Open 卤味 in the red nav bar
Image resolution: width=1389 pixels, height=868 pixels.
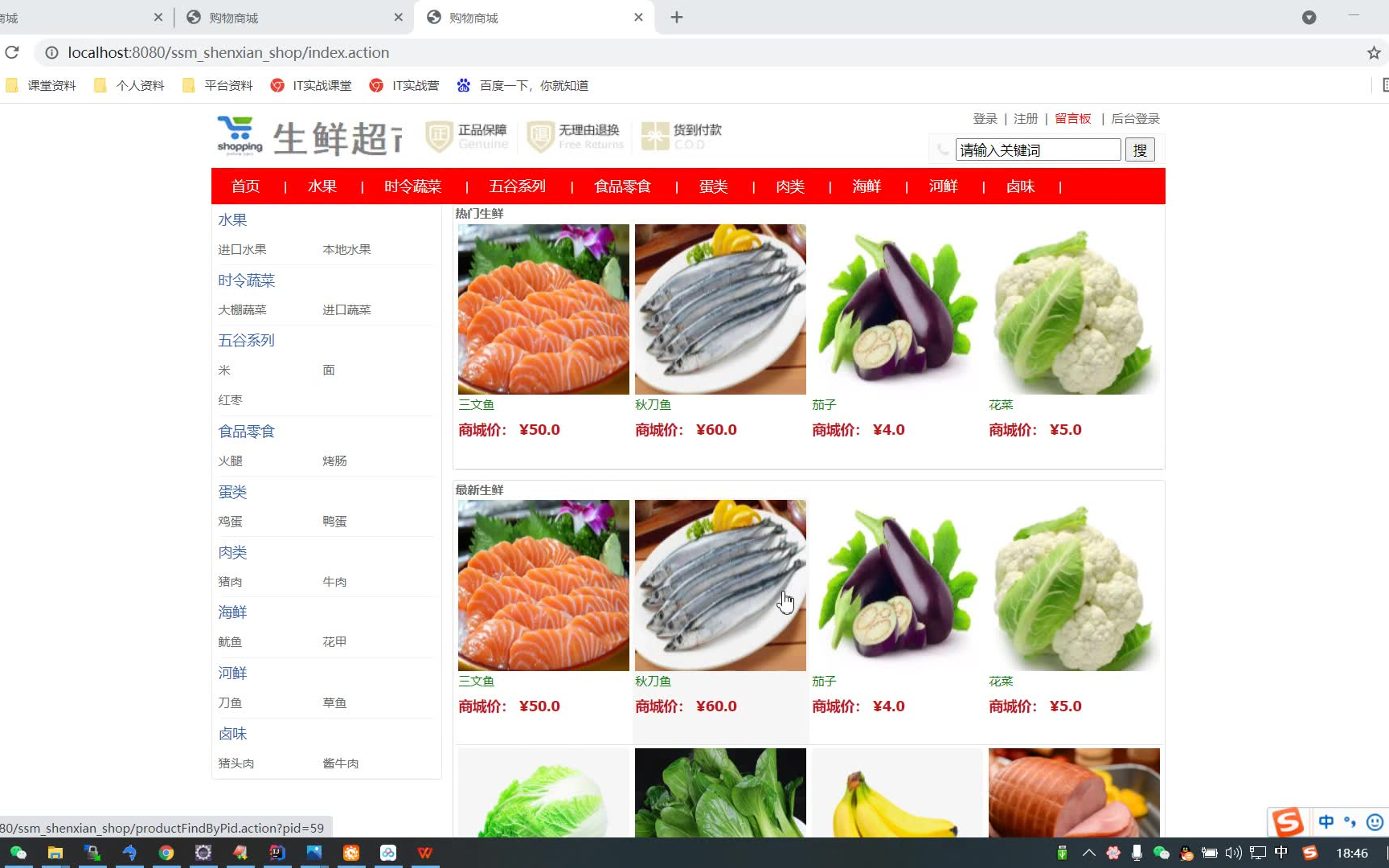(1020, 186)
